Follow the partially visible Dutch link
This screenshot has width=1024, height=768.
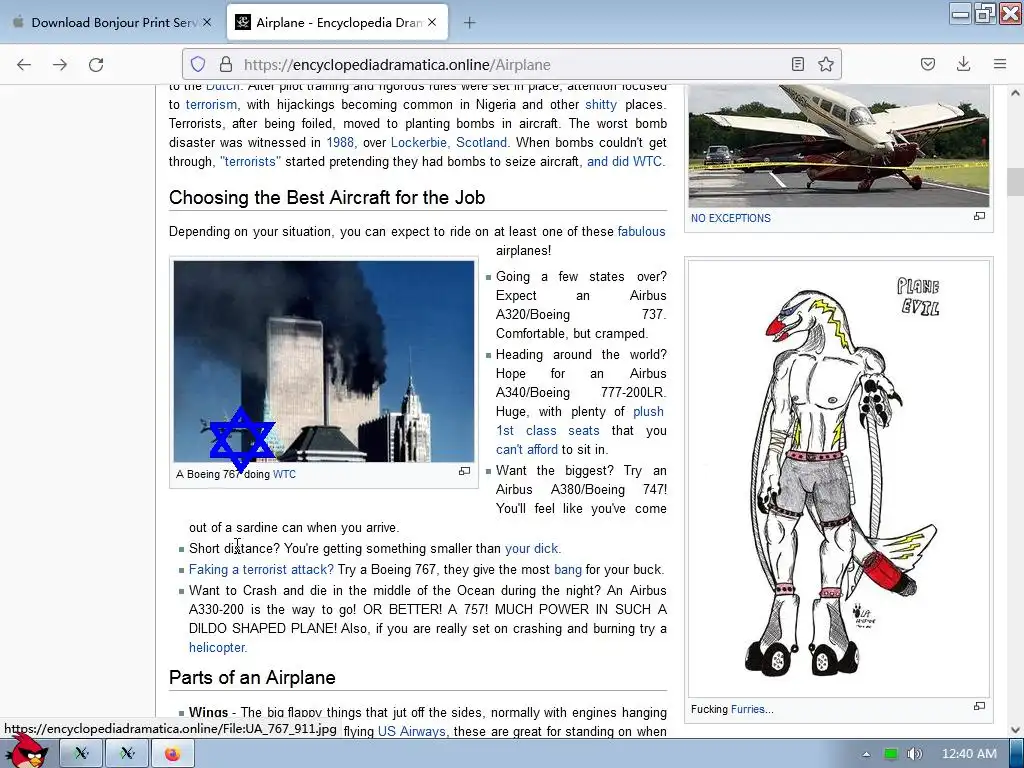tap(223, 87)
